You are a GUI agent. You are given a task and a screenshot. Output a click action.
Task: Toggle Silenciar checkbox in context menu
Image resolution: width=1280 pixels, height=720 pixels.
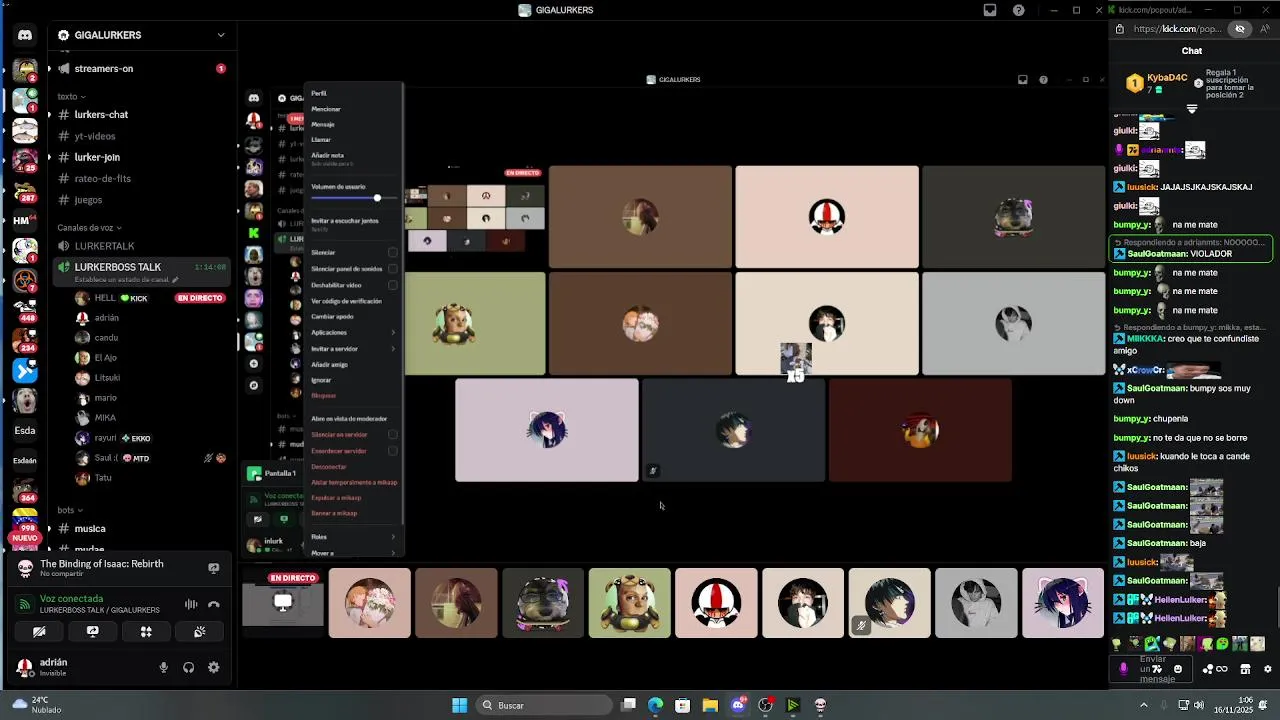[x=392, y=253]
